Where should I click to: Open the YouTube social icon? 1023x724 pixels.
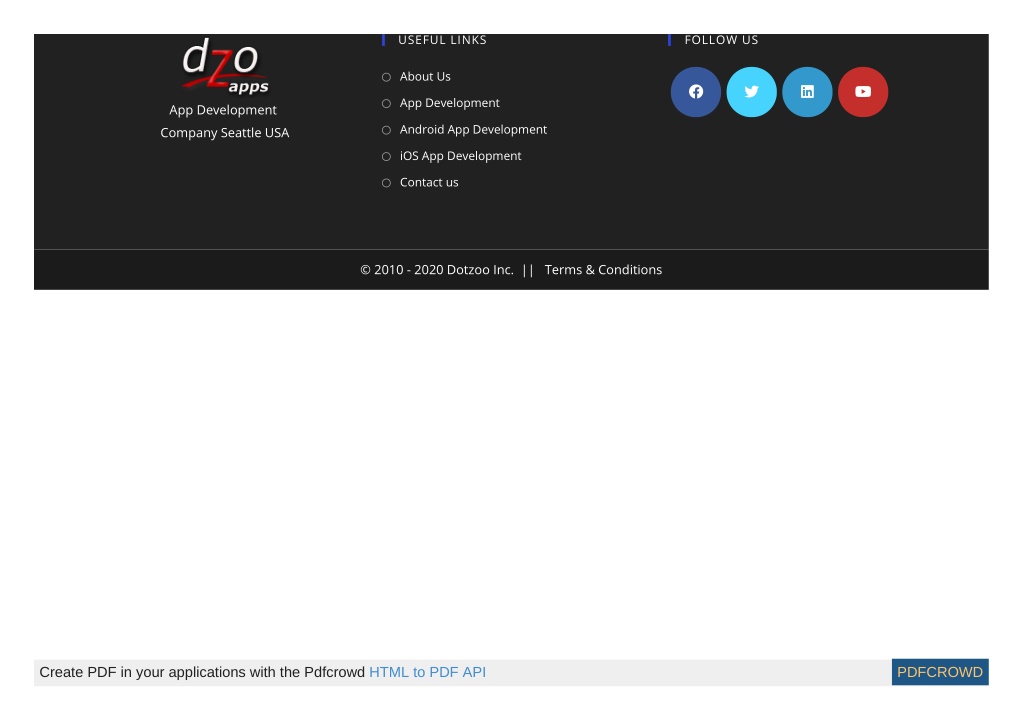click(x=863, y=92)
